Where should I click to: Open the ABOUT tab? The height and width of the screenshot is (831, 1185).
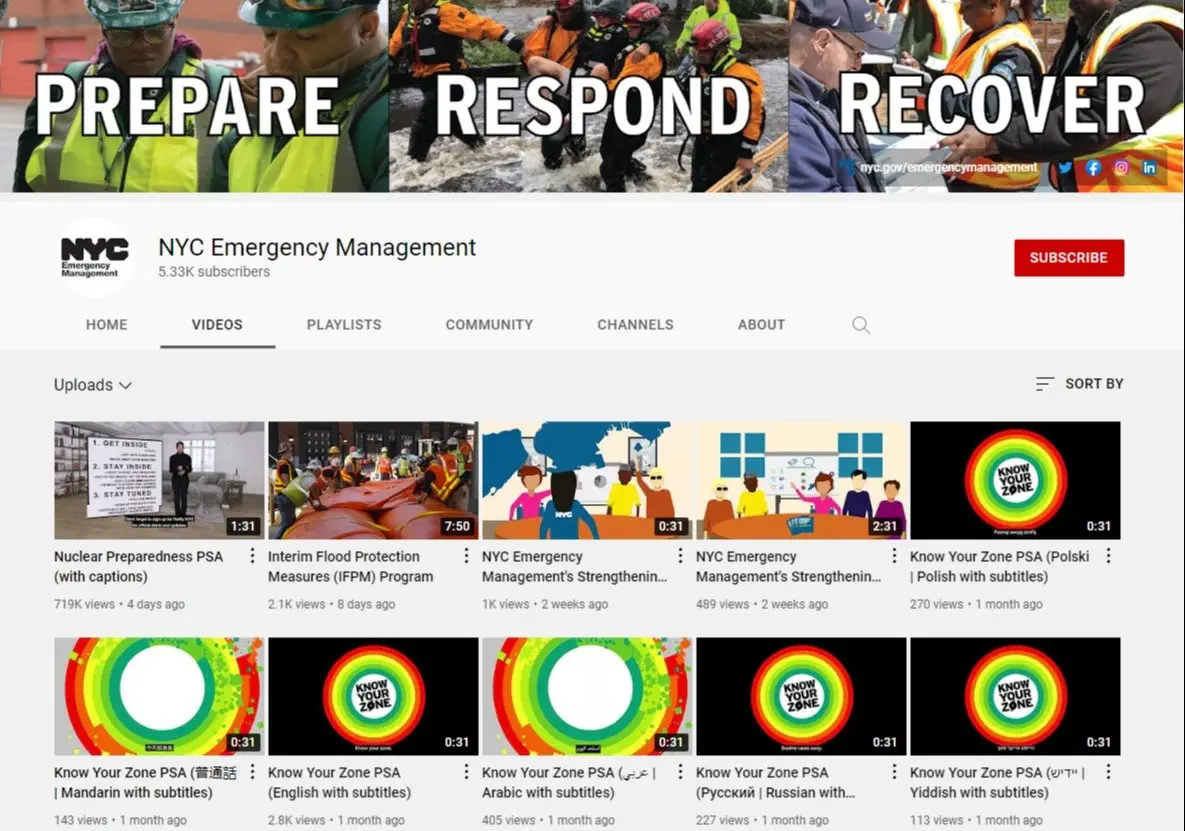(761, 325)
